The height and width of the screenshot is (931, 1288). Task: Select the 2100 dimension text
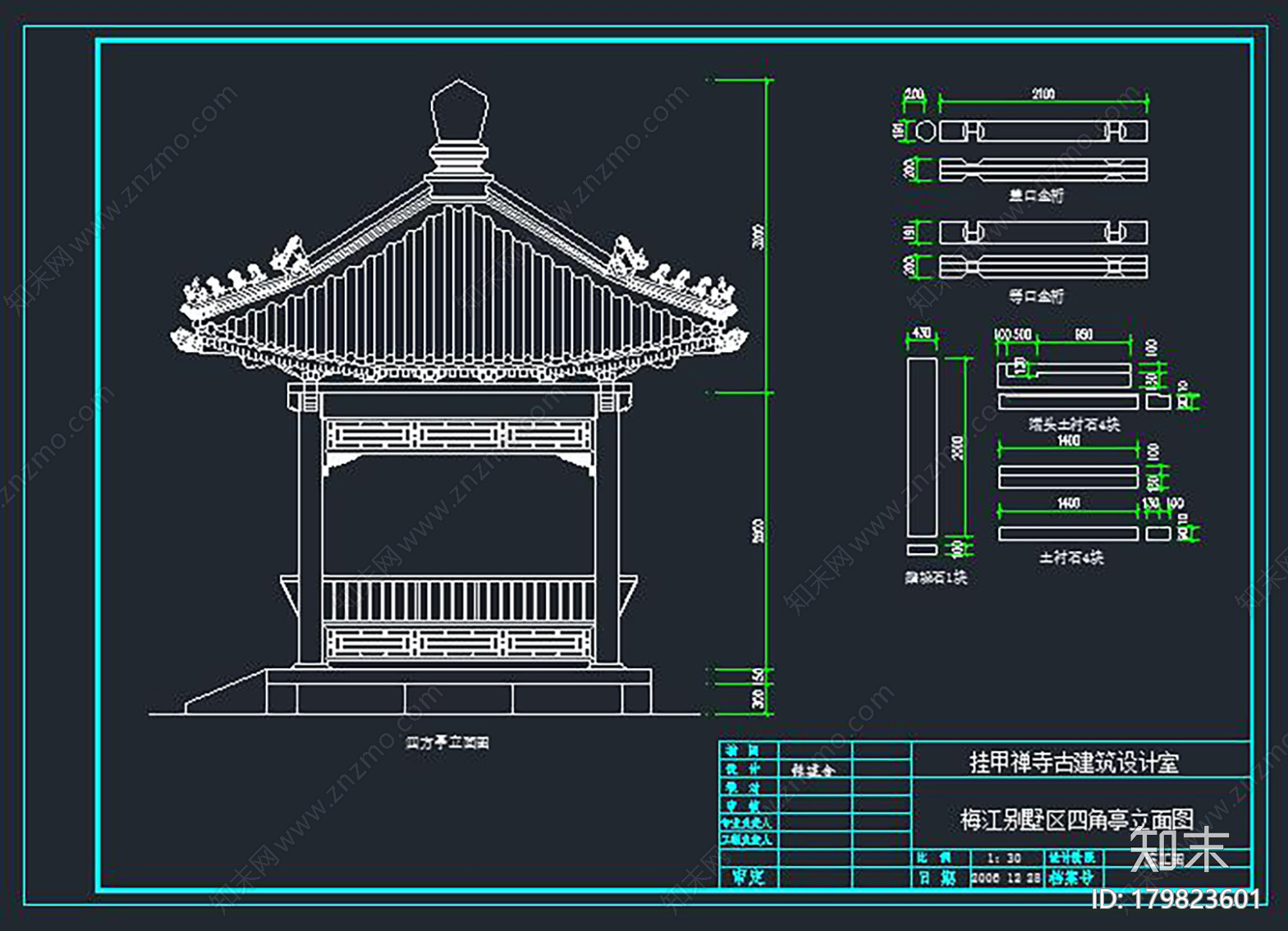point(1043,94)
